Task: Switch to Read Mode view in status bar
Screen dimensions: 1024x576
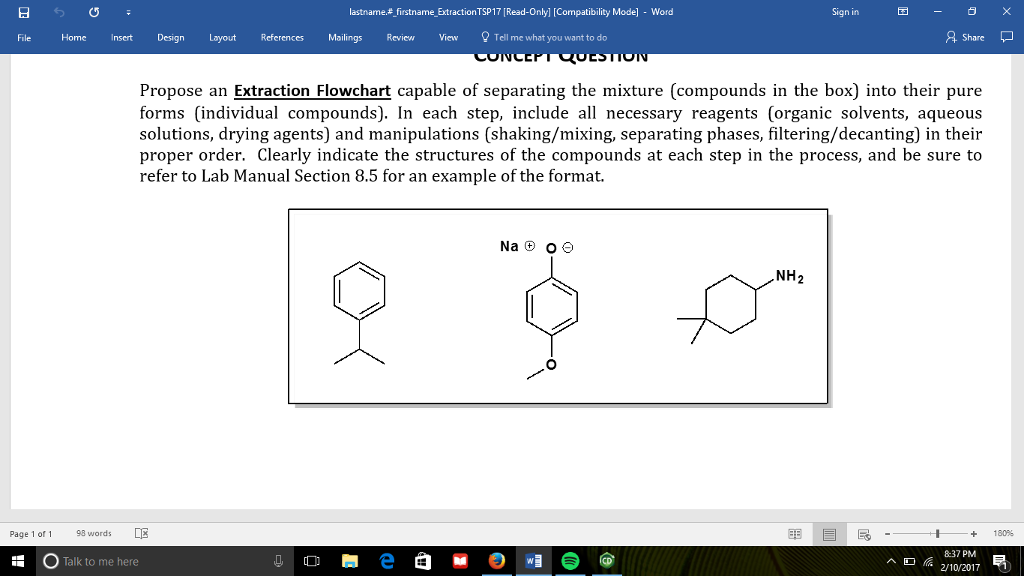Action: tap(795, 533)
